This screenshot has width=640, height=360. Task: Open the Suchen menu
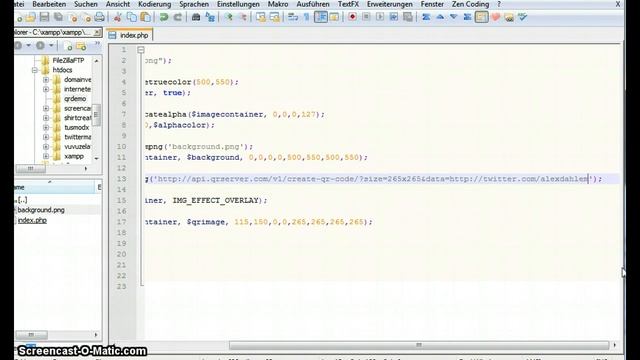[x=86, y=4]
